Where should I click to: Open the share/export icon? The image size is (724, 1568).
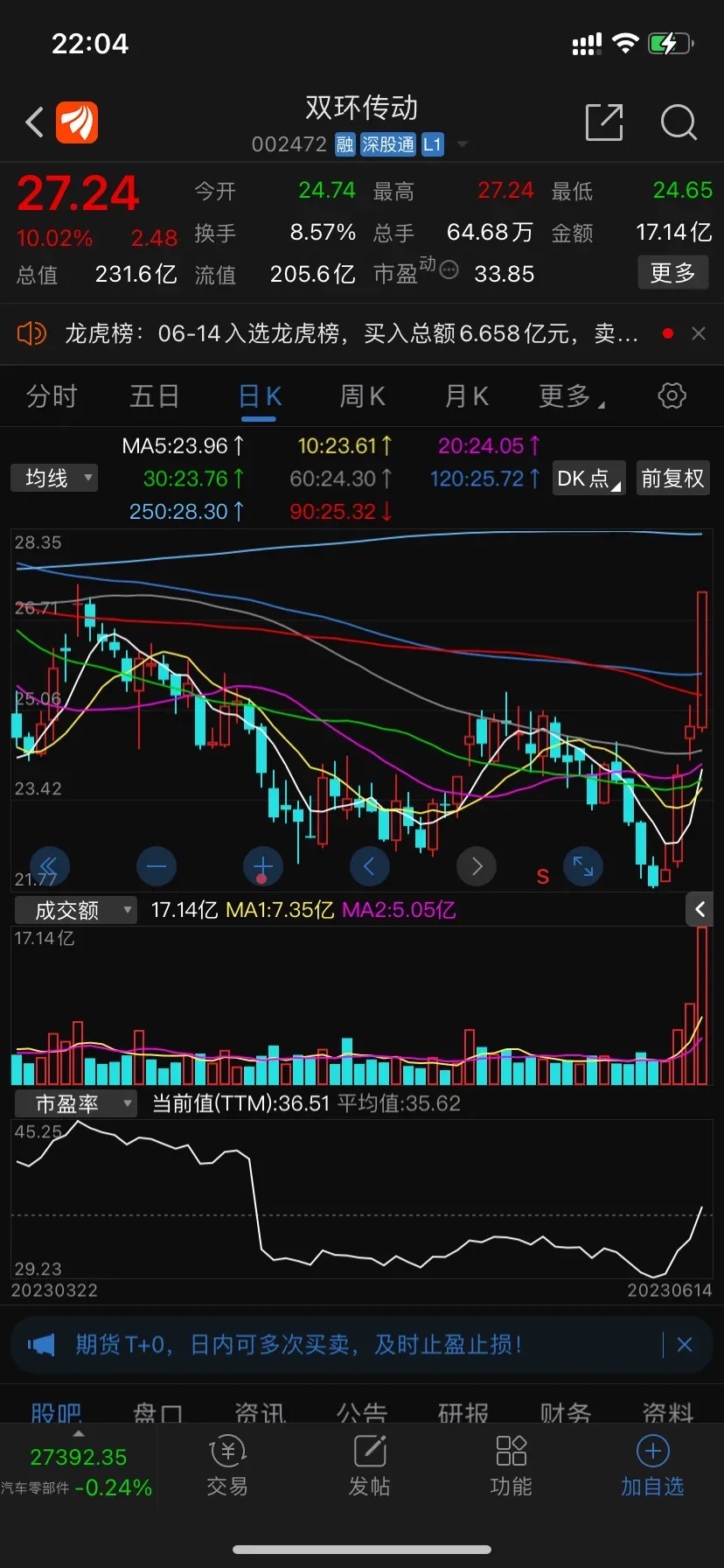click(x=603, y=122)
